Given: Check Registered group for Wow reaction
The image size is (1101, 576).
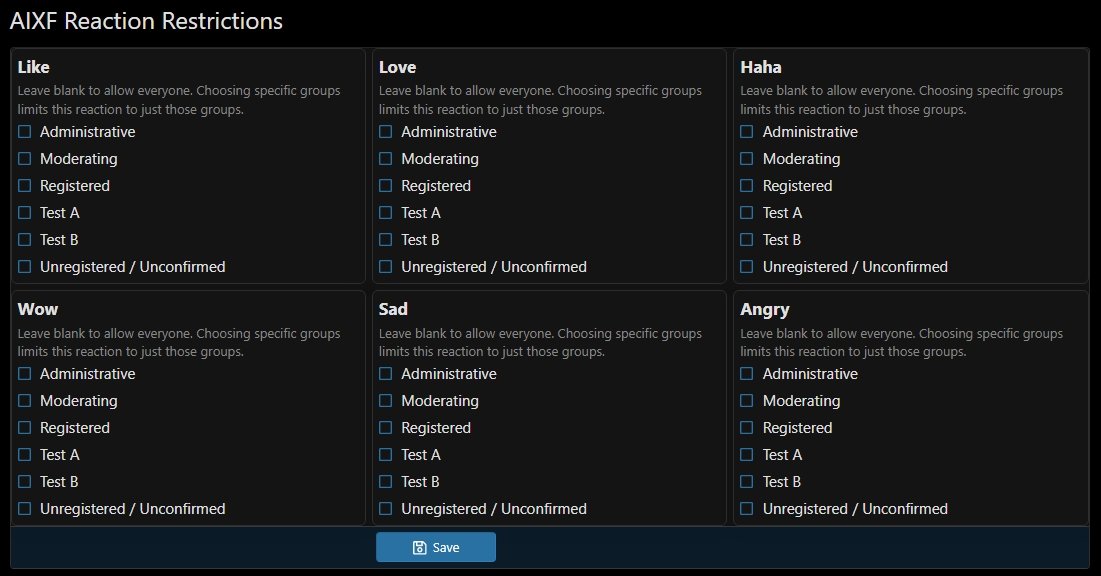Looking at the screenshot, I should 25,428.
